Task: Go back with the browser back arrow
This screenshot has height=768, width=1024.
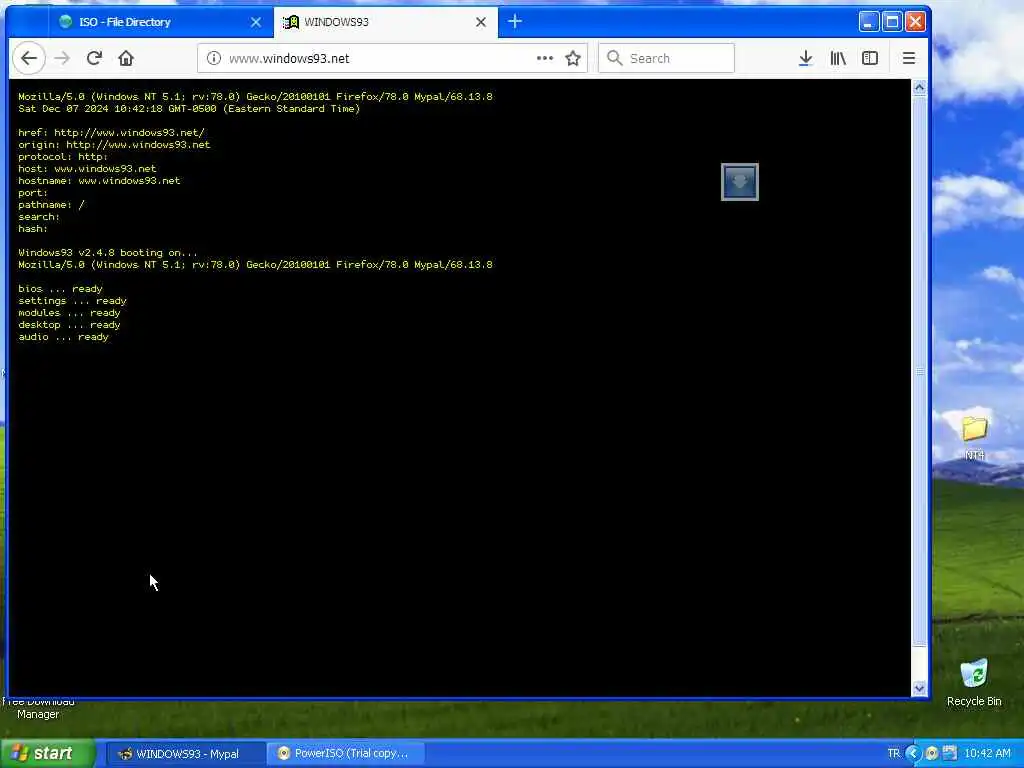Action: 29,58
